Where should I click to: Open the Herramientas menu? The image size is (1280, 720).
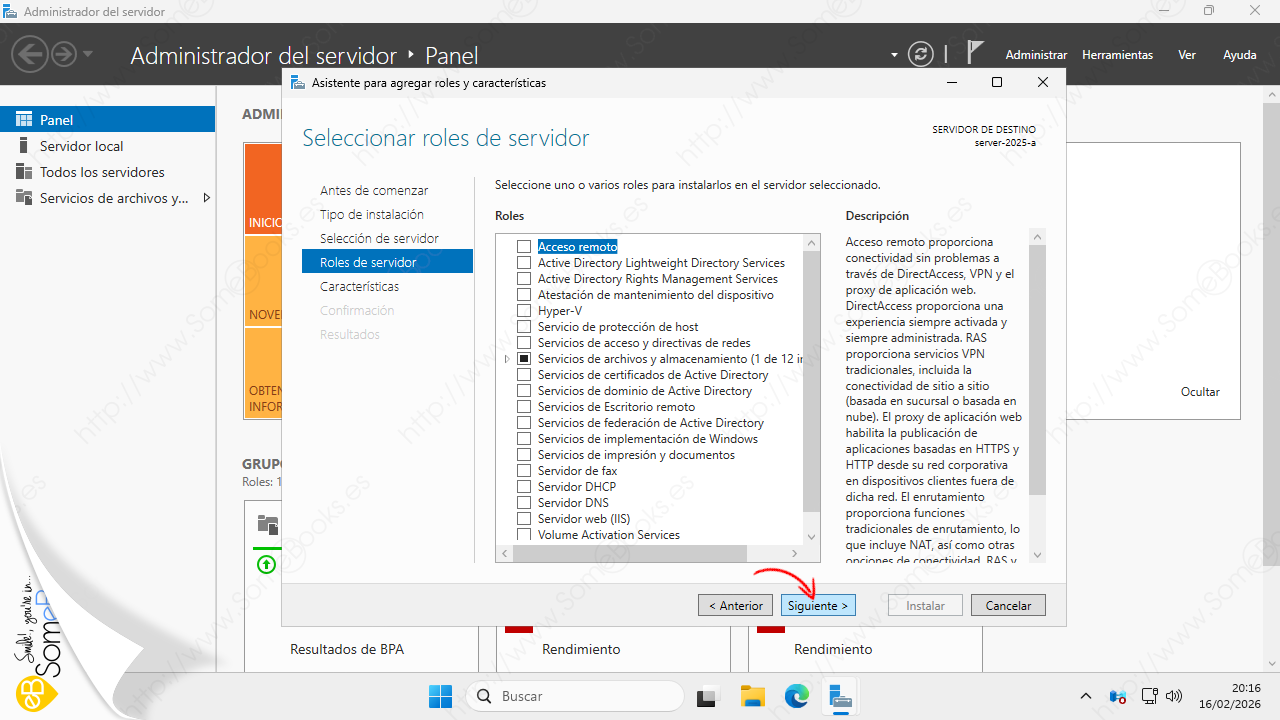[x=1117, y=55]
